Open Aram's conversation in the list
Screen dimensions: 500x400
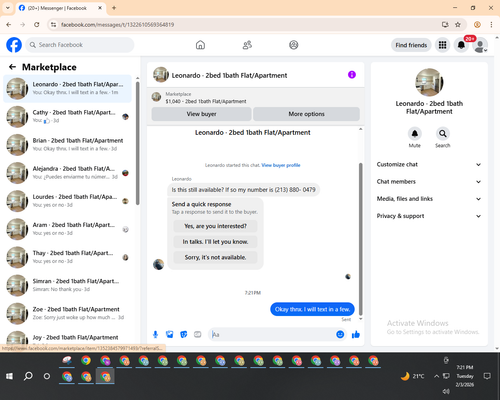pyautogui.click(x=67, y=229)
